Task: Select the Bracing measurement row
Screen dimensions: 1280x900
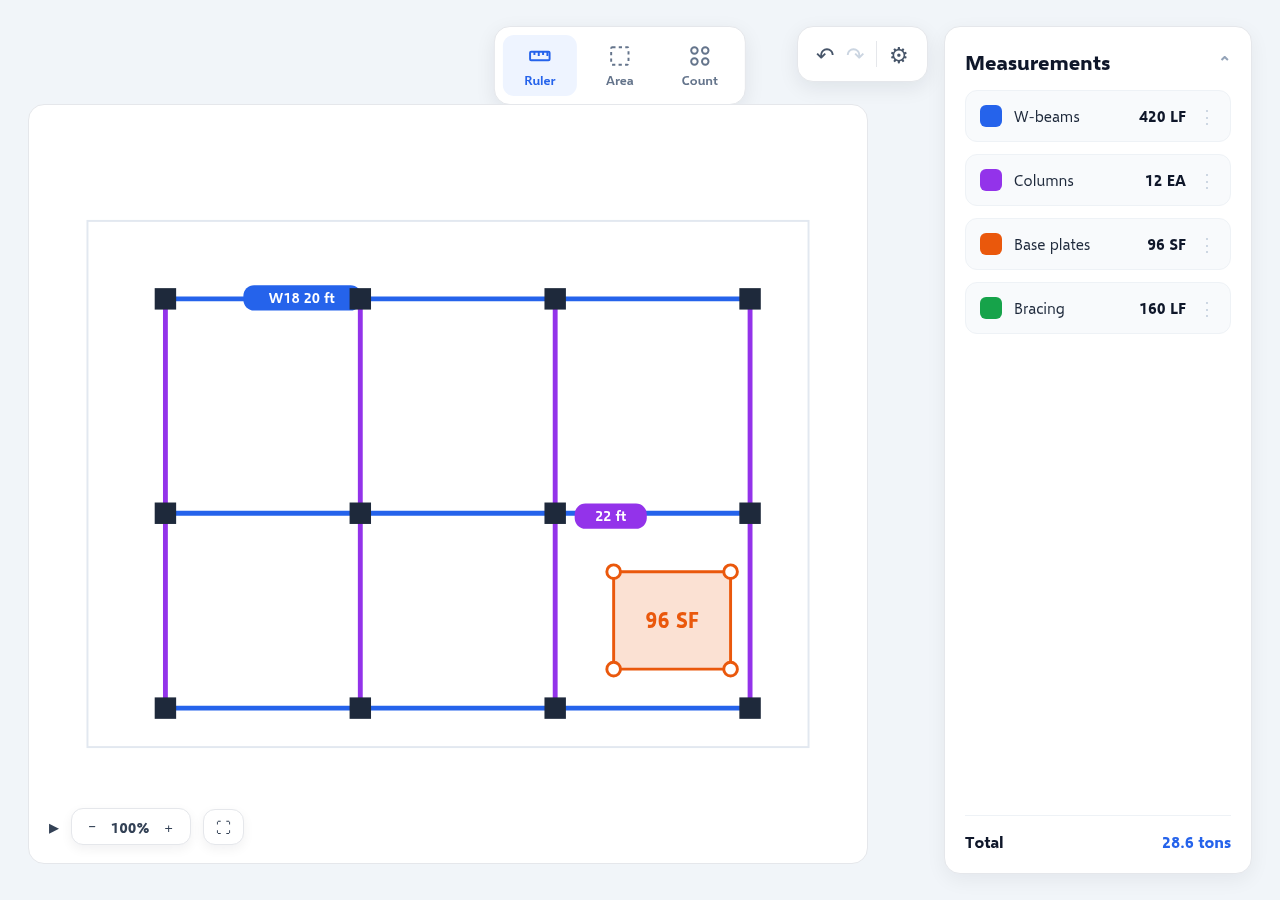Action: pos(1098,308)
